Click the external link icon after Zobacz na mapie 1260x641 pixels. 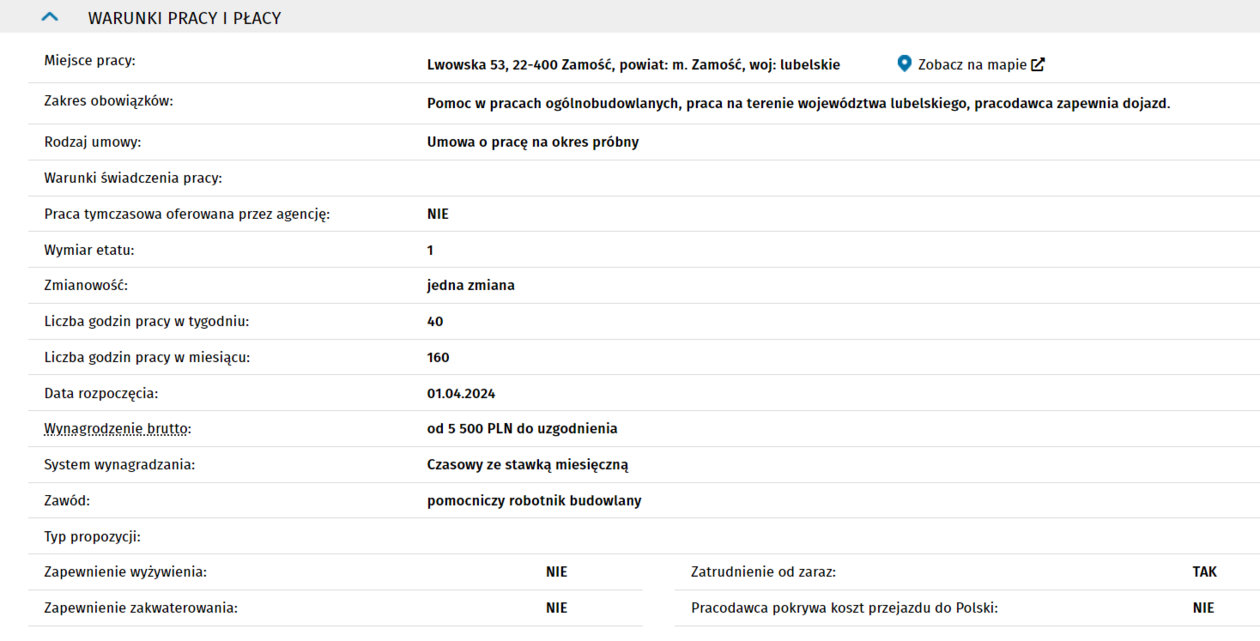pyautogui.click(x=1038, y=65)
